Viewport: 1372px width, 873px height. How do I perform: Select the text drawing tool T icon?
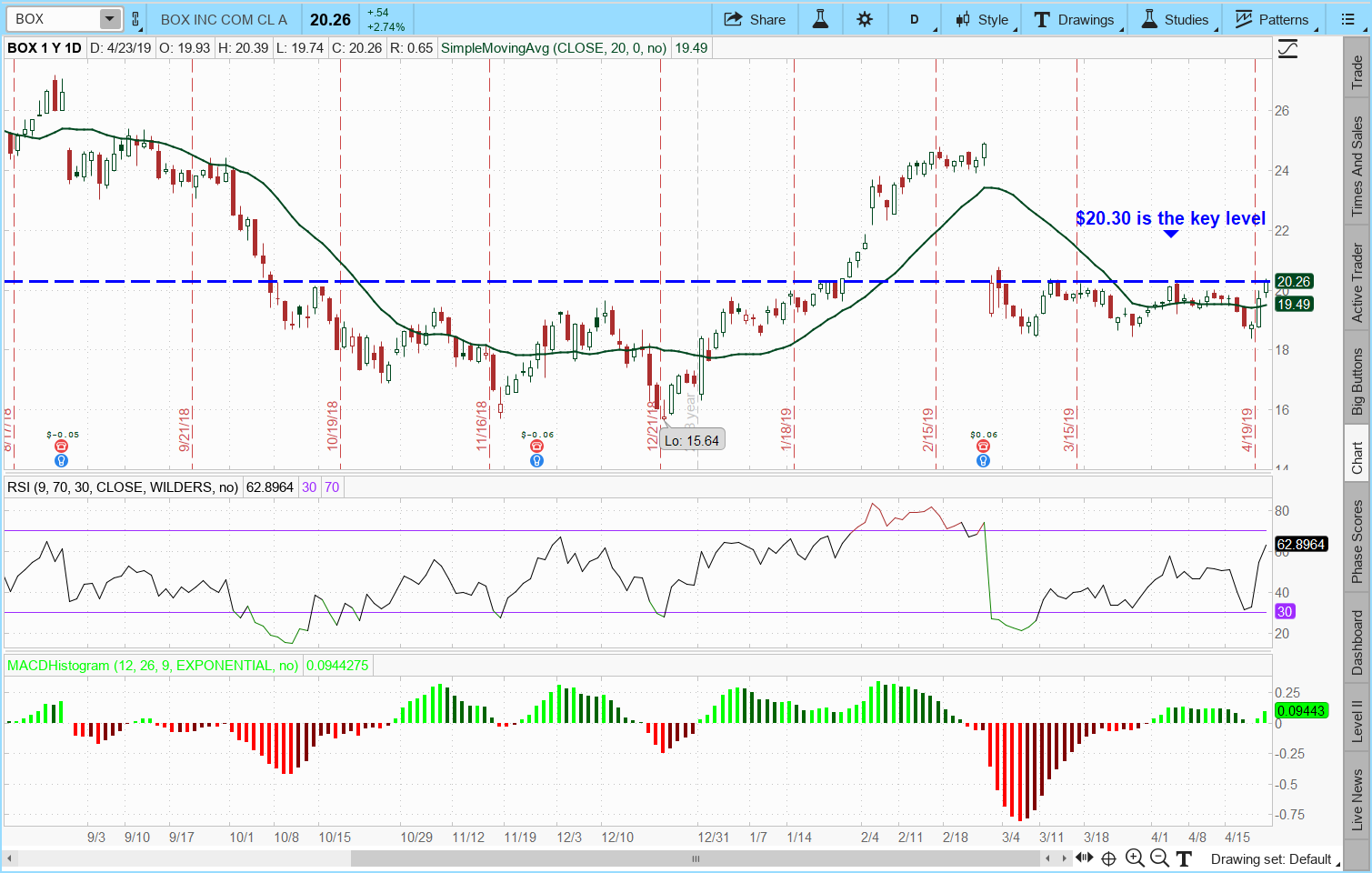coord(1184,858)
